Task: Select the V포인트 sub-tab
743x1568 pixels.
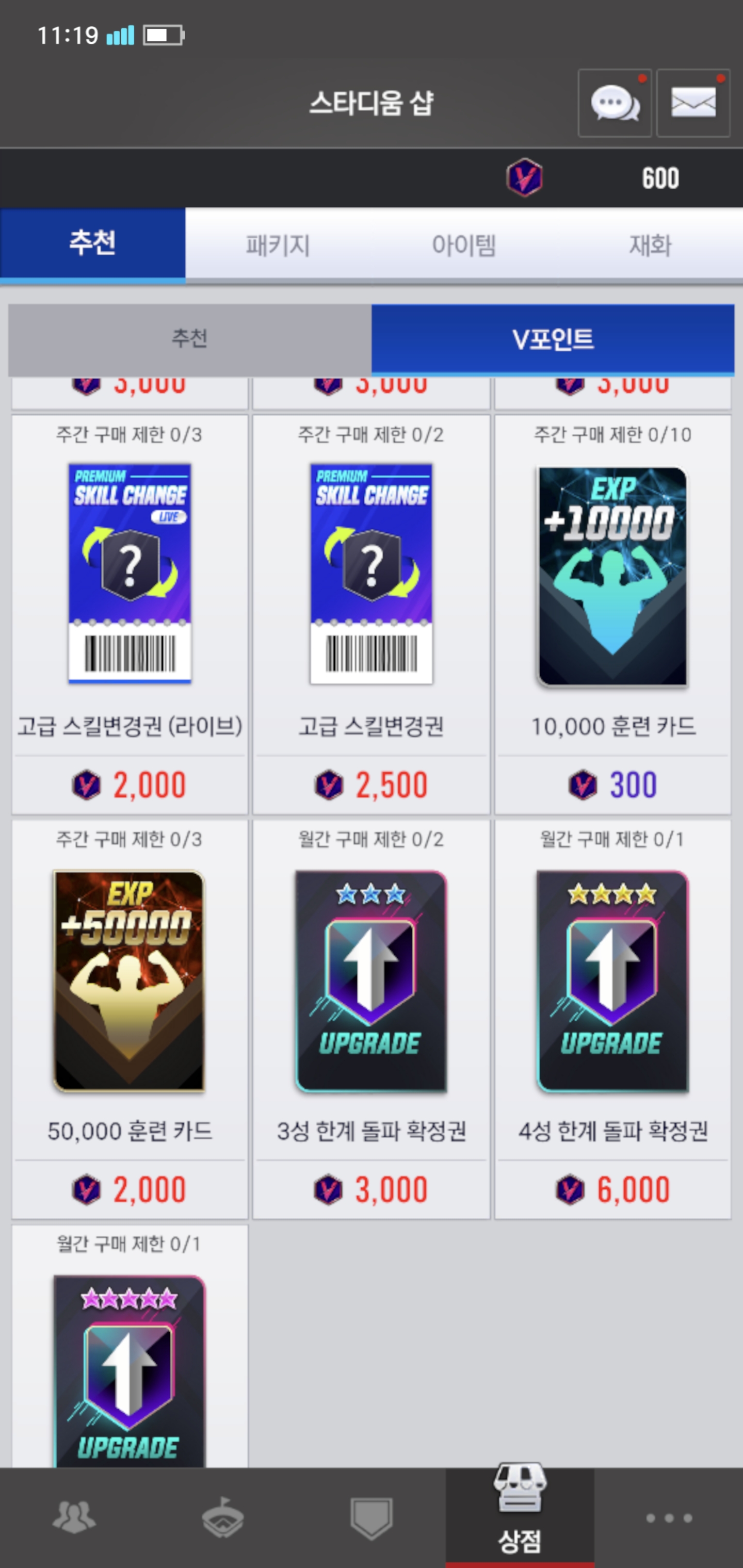Action: pyautogui.click(x=553, y=339)
